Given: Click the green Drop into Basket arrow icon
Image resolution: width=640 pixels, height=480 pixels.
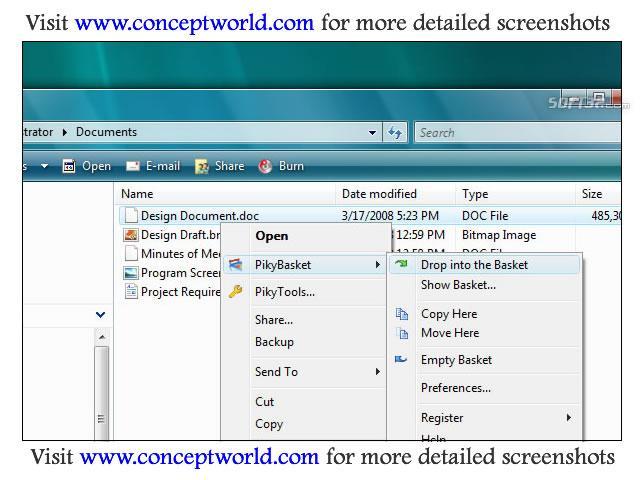Looking at the screenshot, I should click(401, 264).
